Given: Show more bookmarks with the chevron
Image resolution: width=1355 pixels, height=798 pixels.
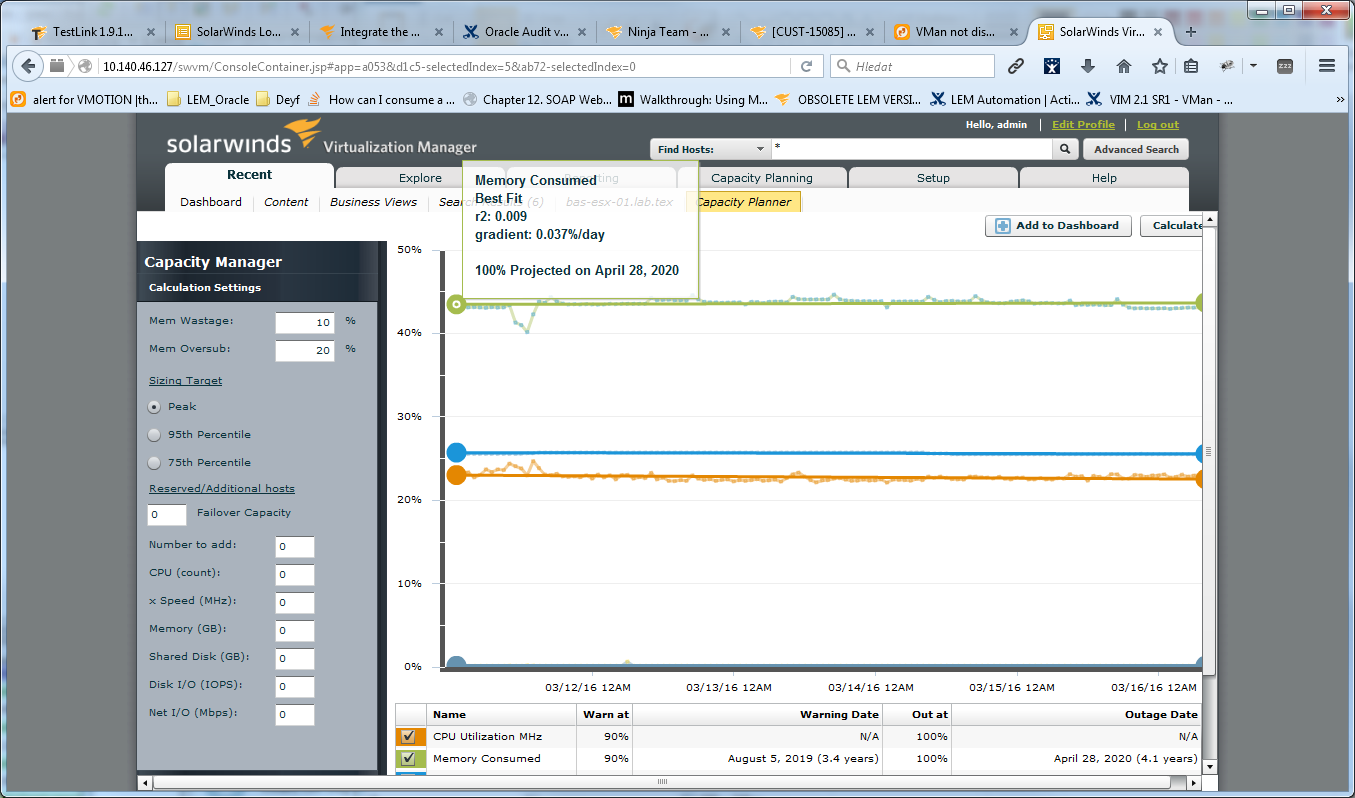Looking at the screenshot, I should tap(1339, 100).
